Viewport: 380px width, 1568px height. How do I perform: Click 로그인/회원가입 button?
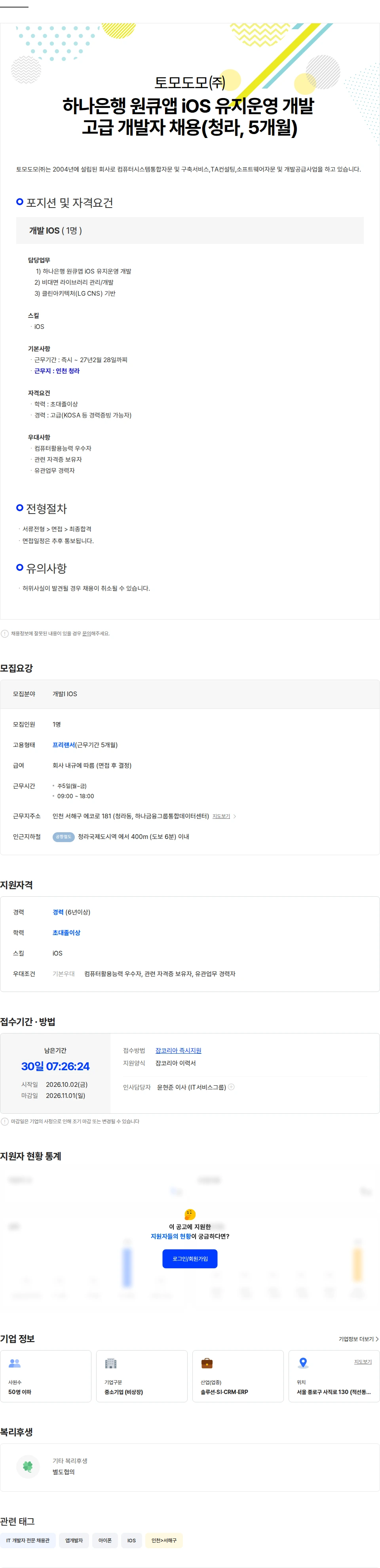click(x=190, y=1258)
